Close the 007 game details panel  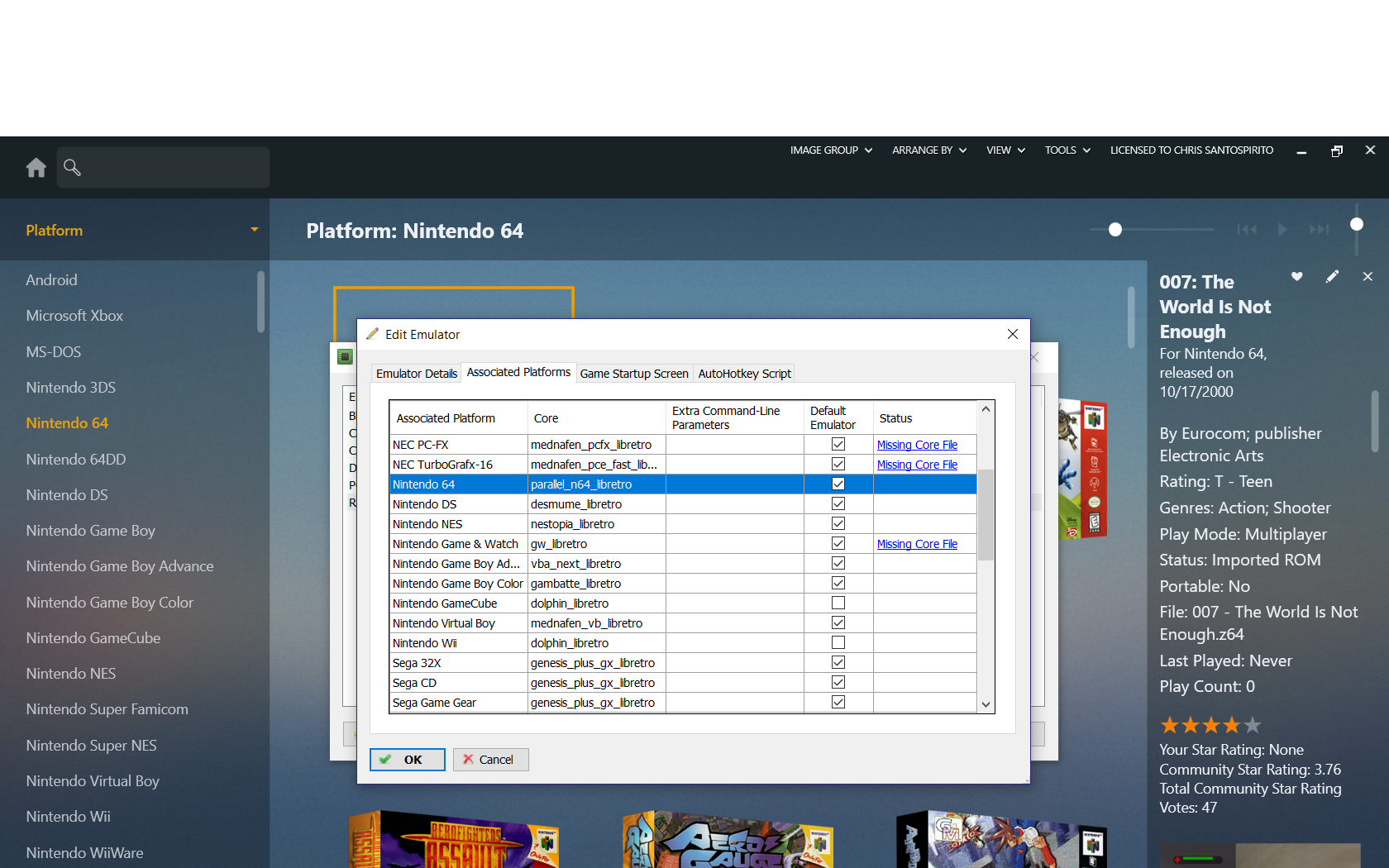(x=1368, y=276)
